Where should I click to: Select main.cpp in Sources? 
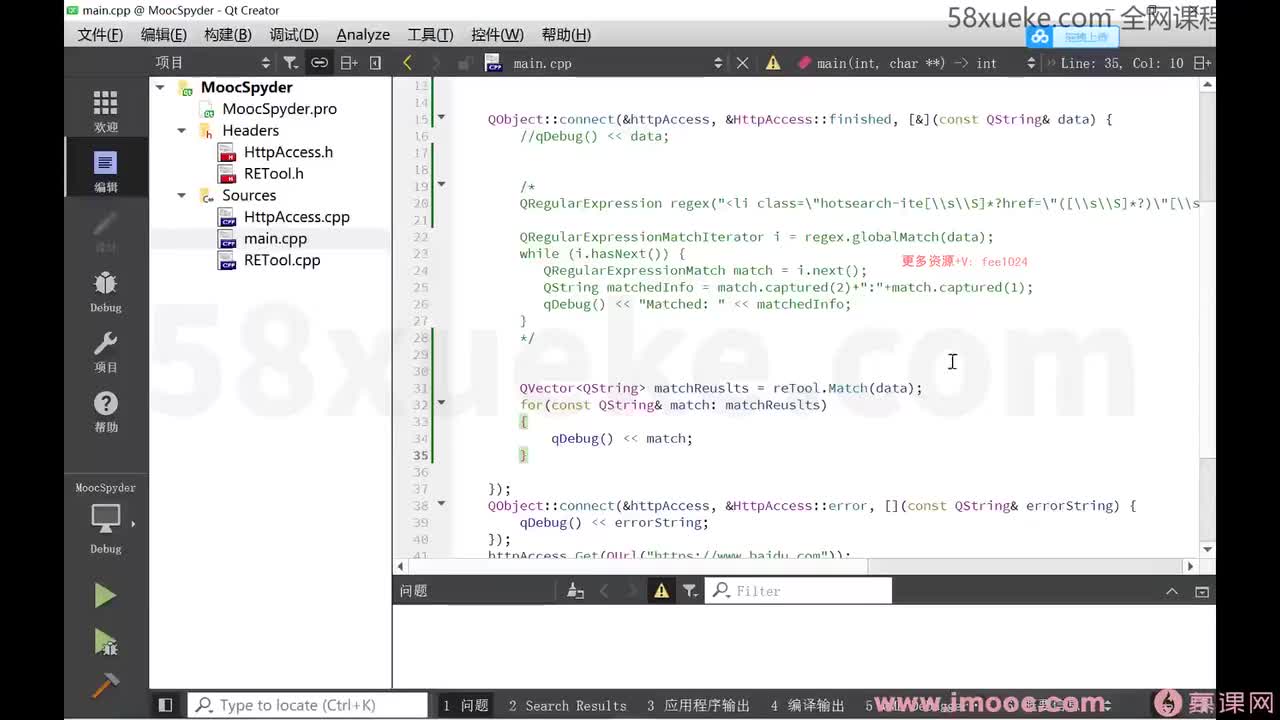click(x=275, y=238)
